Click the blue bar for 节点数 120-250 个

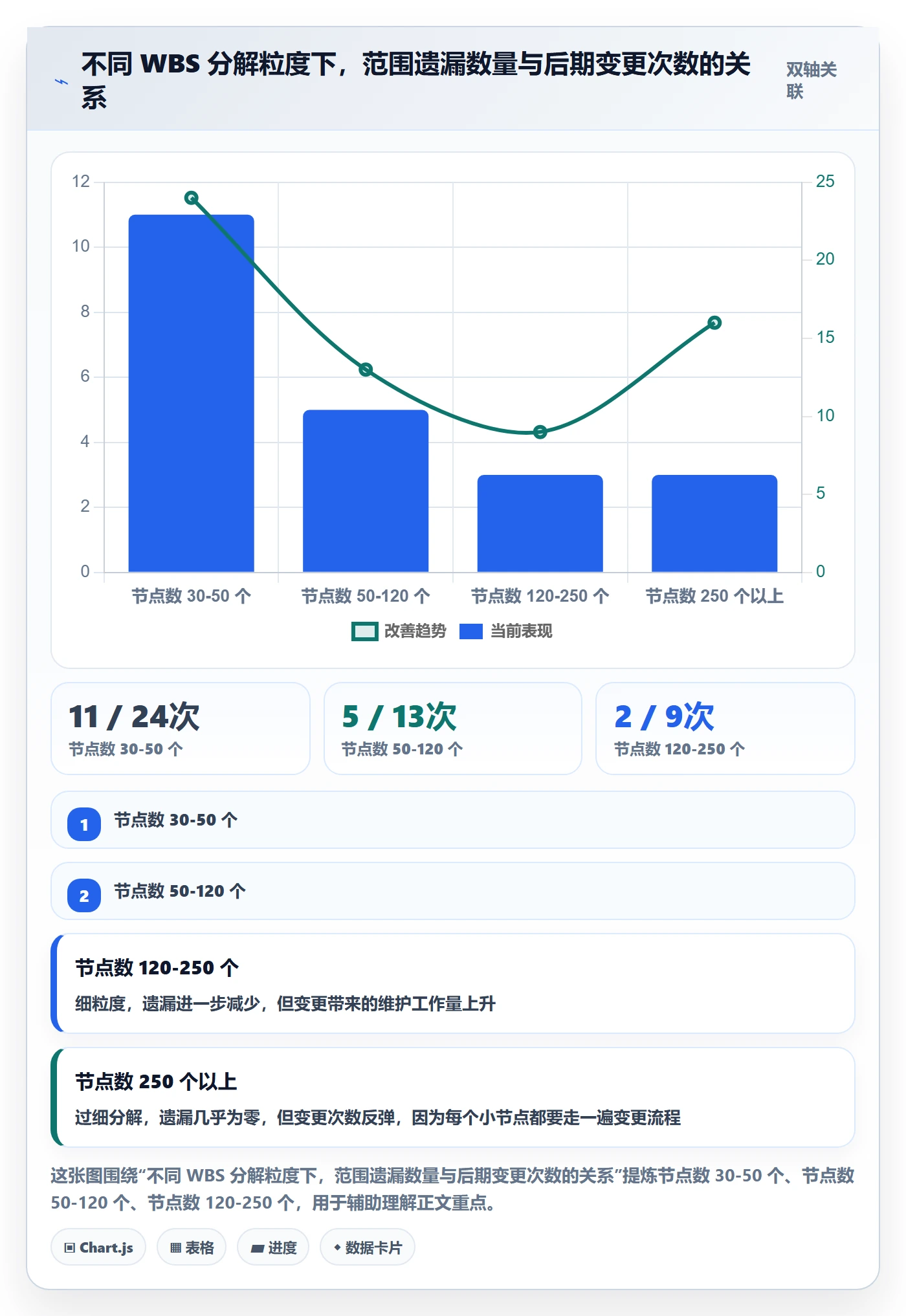click(x=540, y=523)
